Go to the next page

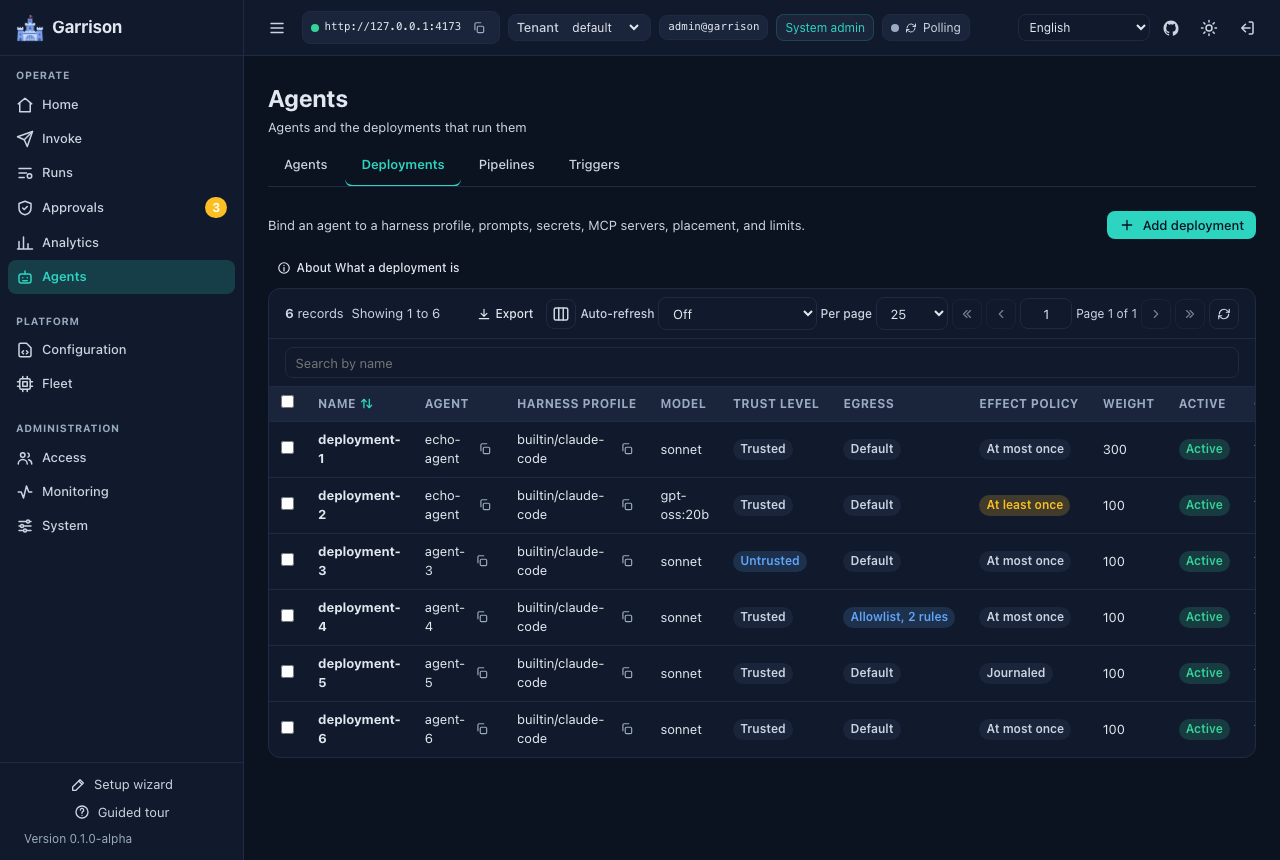[1156, 314]
